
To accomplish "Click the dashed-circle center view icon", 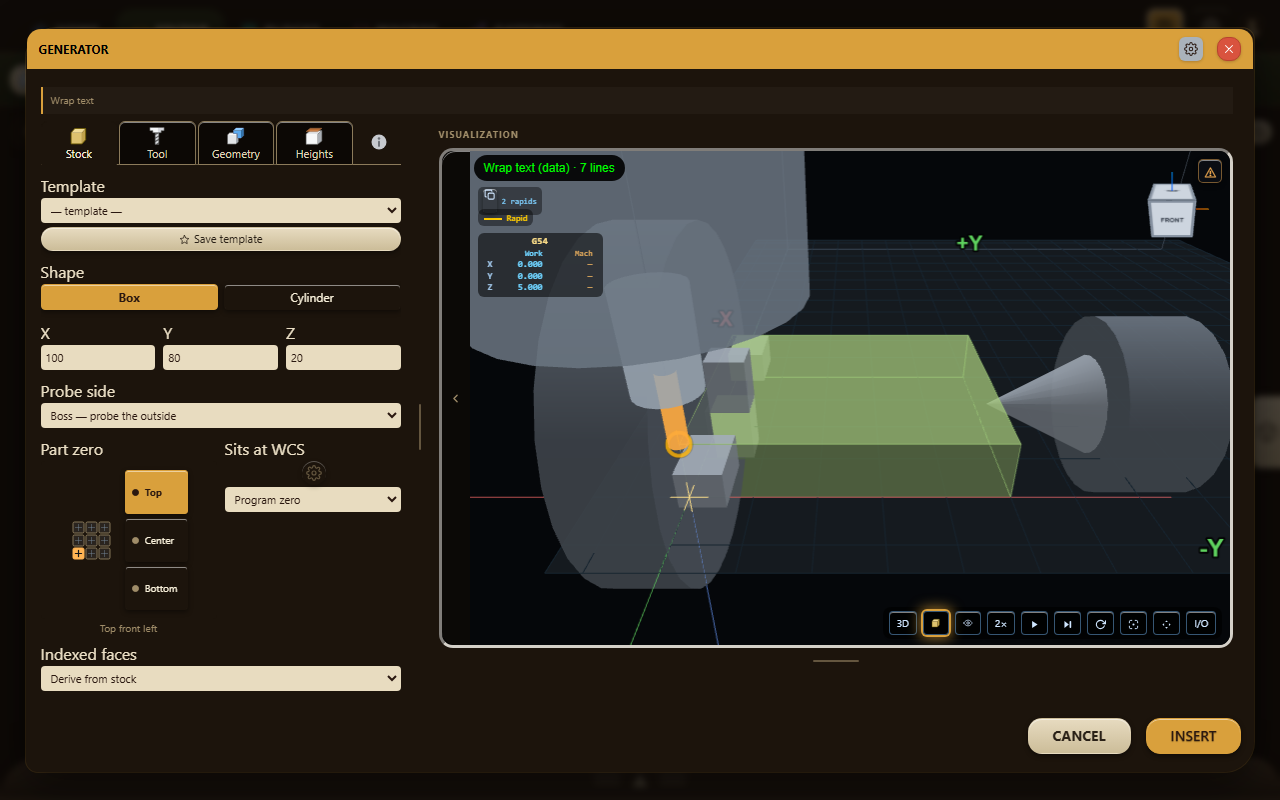I will point(1166,623).
